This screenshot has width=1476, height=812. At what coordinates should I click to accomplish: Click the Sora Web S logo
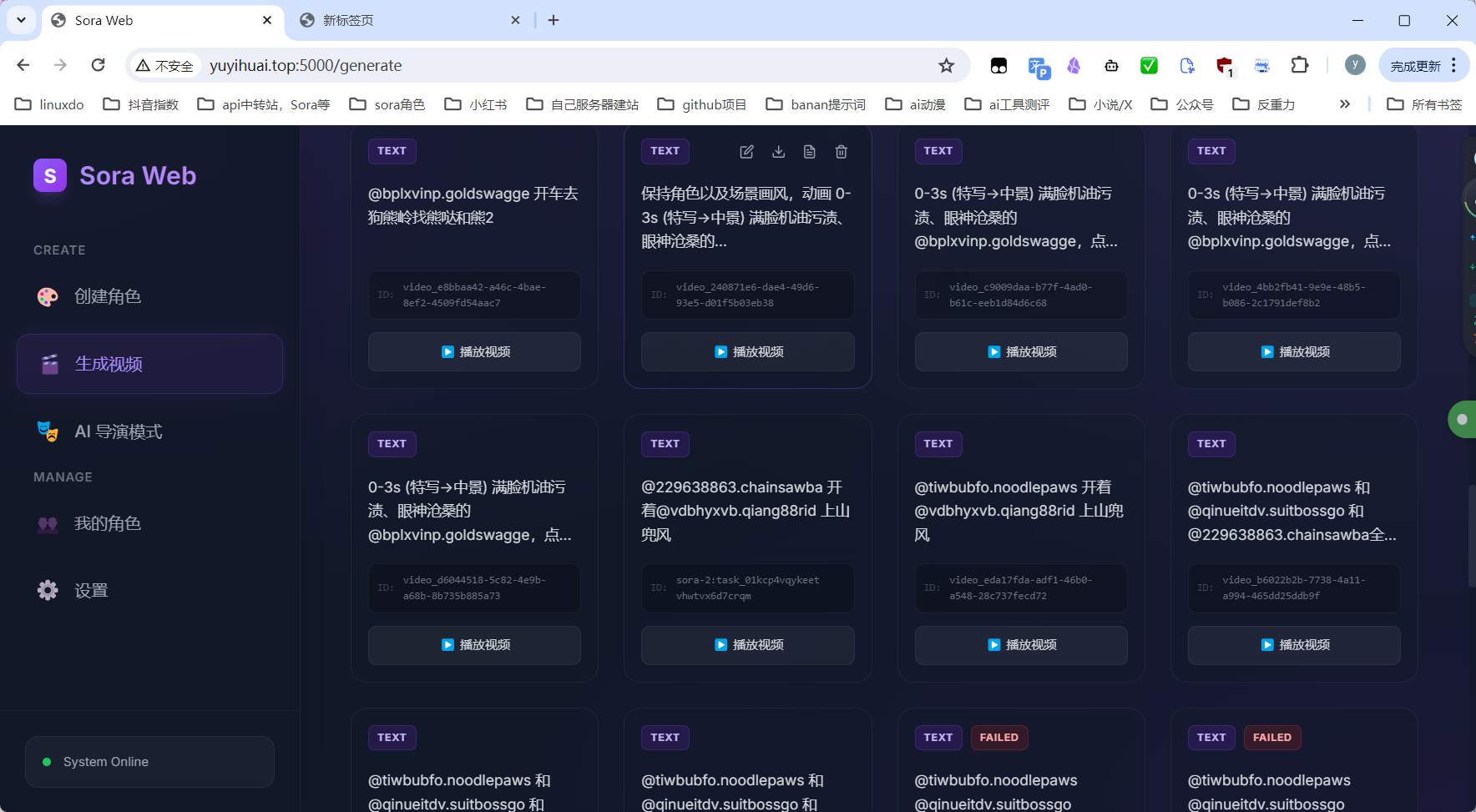[x=50, y=175]
